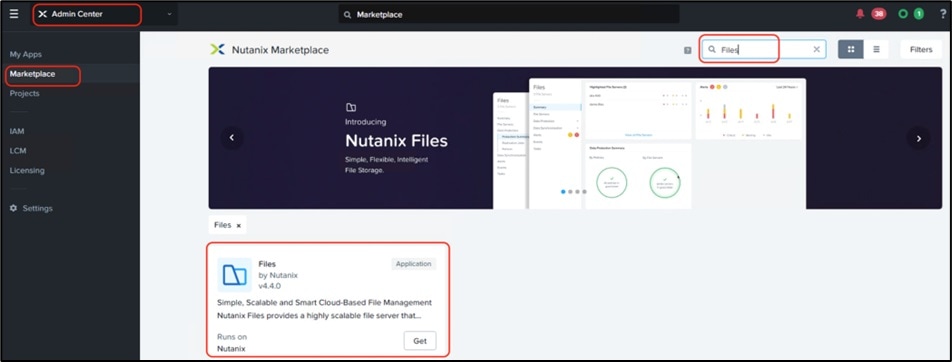
Task: Switch to grid view
Action: point(851,50)
